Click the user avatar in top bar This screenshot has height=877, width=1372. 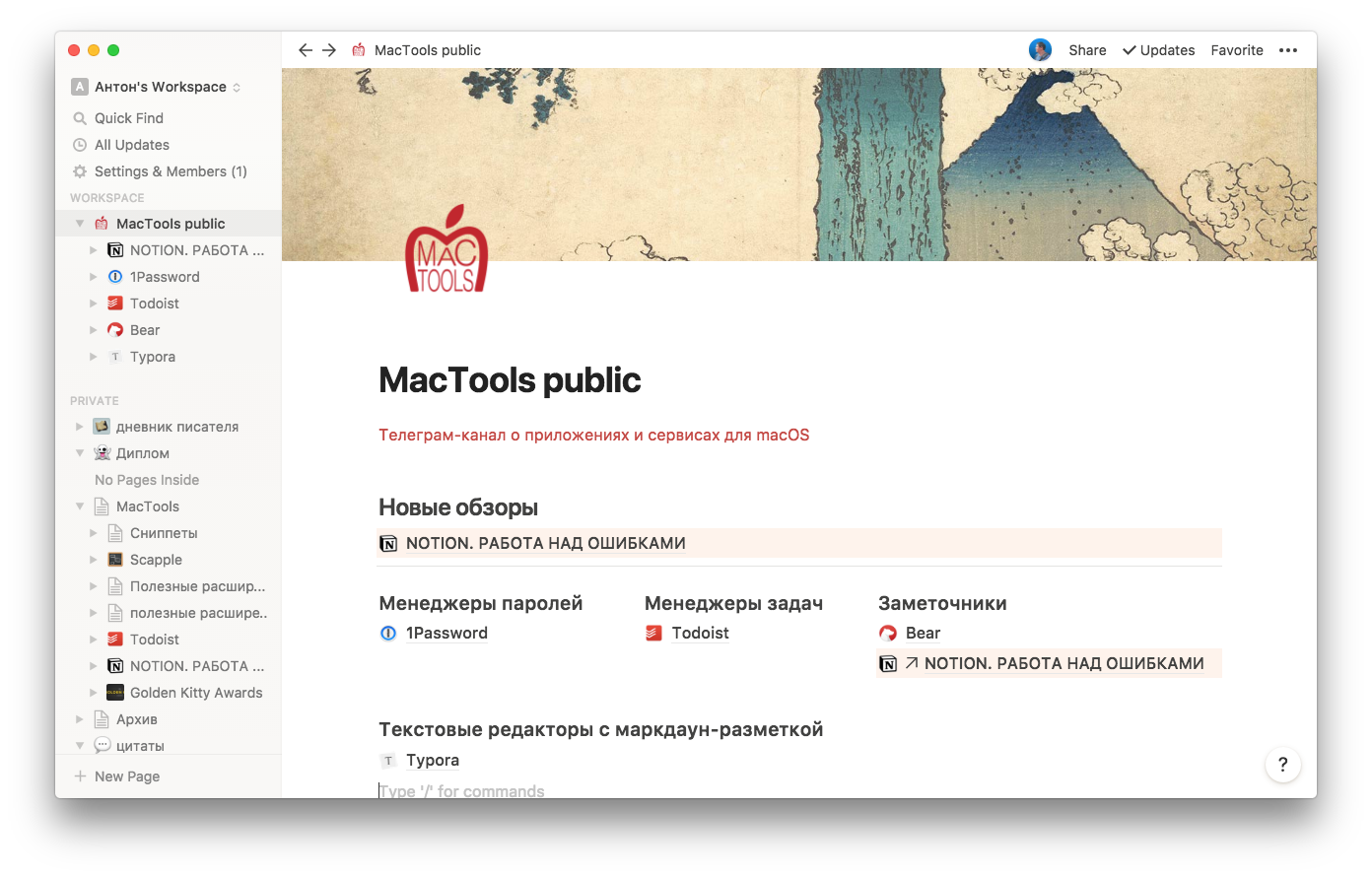(1040, 50)
